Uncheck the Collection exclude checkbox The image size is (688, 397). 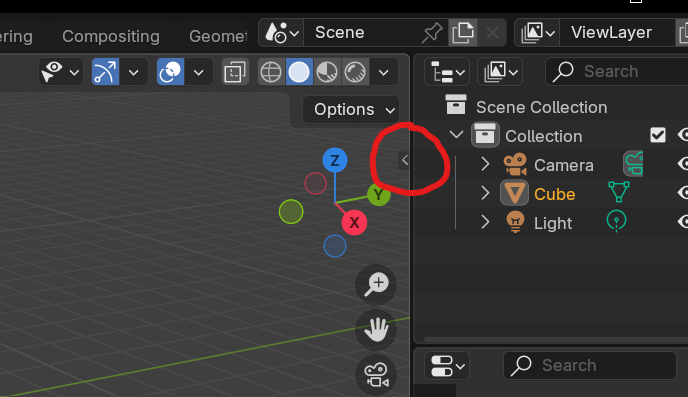coord(658,135)
